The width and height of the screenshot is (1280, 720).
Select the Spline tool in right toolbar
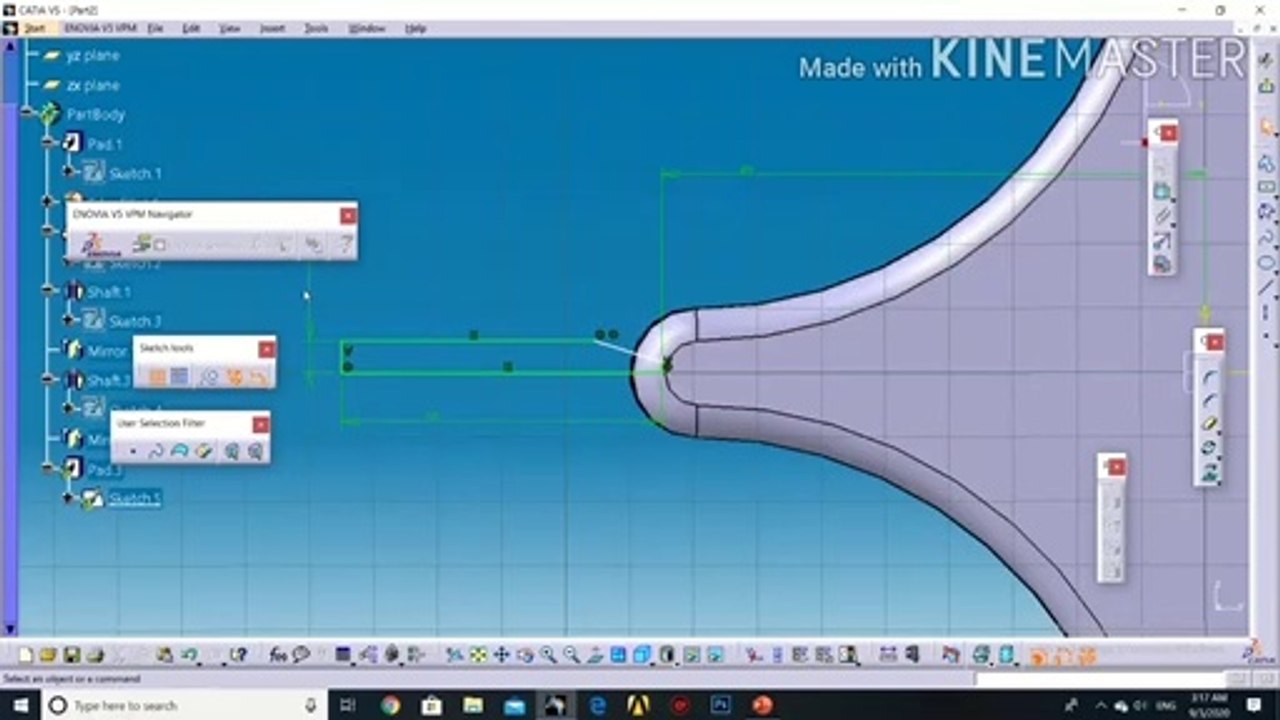[1266, 237]
